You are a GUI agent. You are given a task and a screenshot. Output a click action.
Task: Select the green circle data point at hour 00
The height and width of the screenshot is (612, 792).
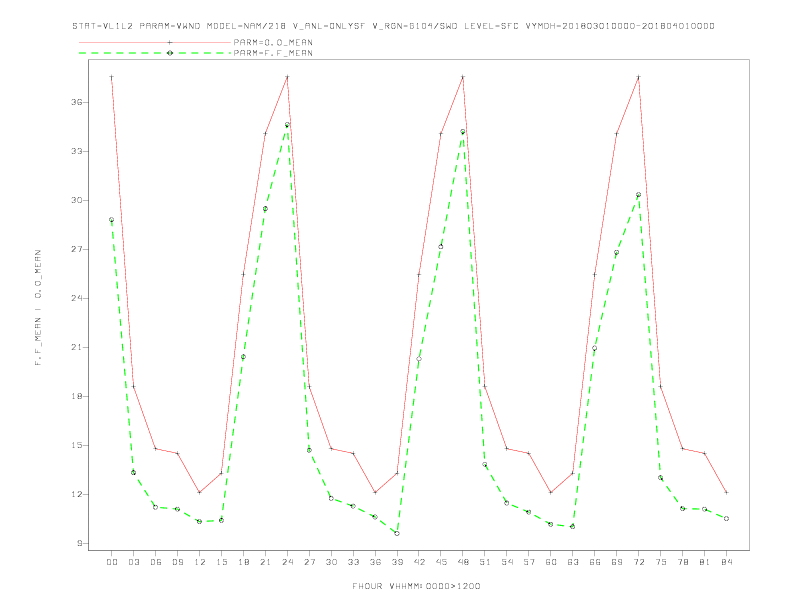(112, 220)
